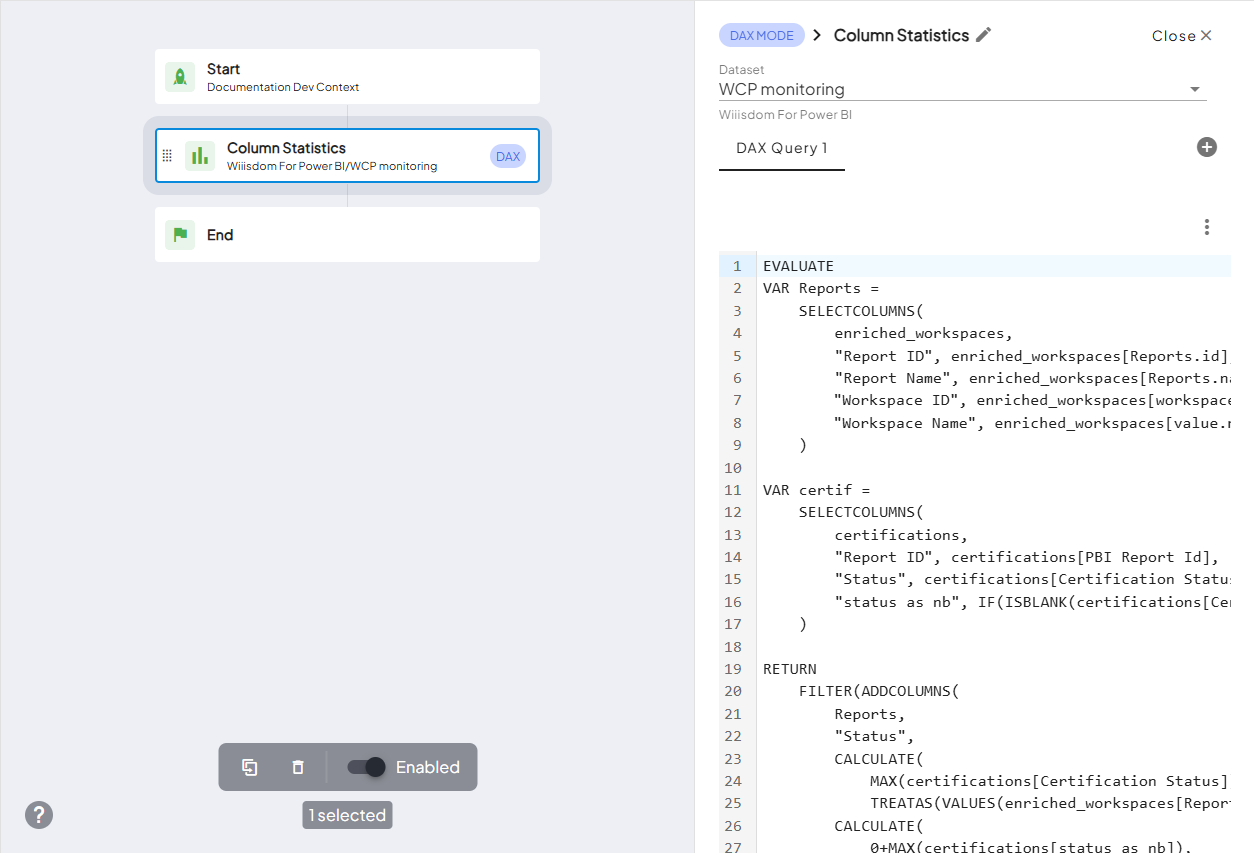Add a new DAX query with plus icon
1254x855 pixels.
tap(1207, 147)
